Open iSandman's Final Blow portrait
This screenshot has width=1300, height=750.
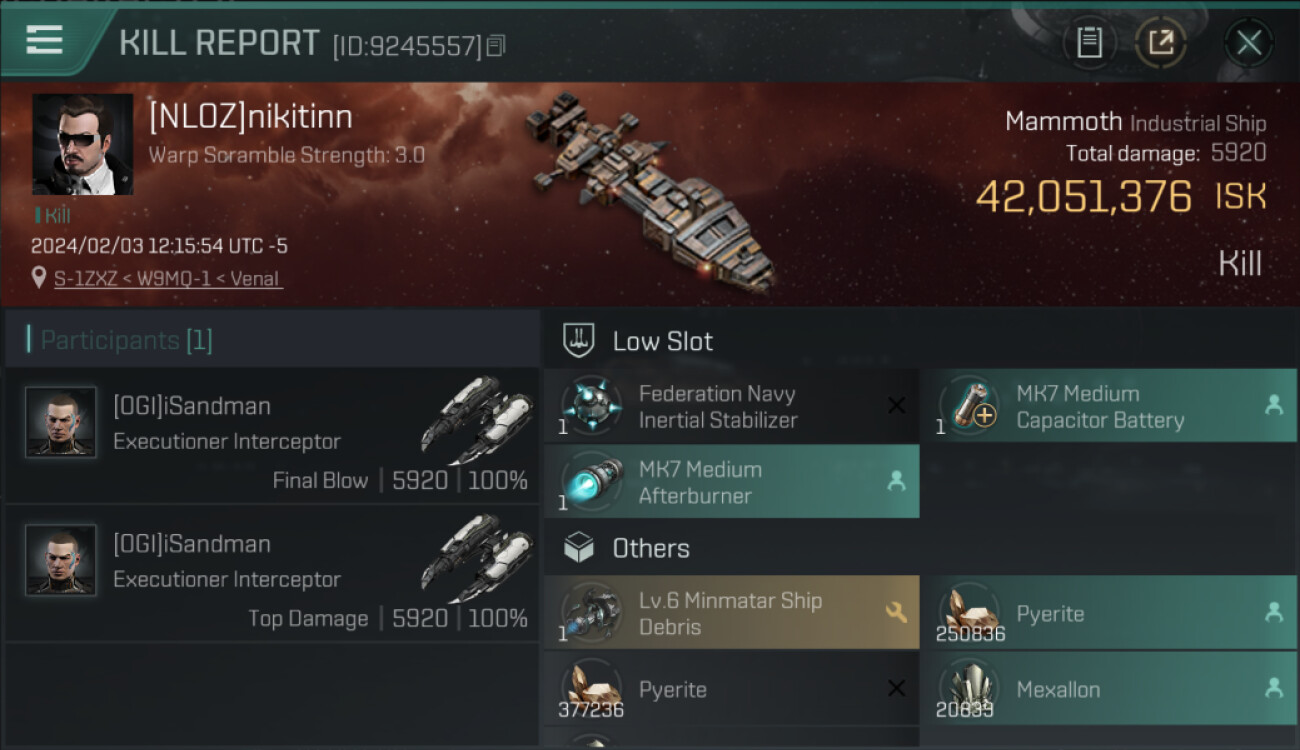pyautogui.click(x=61, y=422)
